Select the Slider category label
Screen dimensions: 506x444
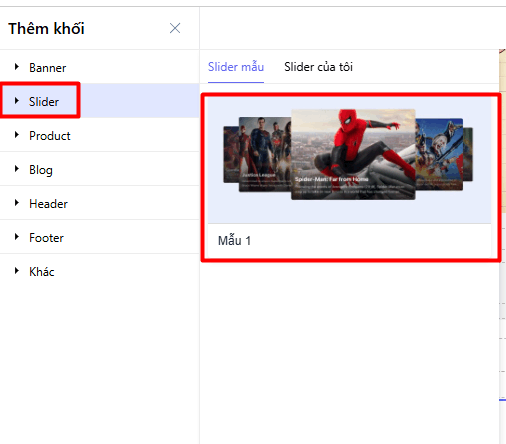(44, 102)
